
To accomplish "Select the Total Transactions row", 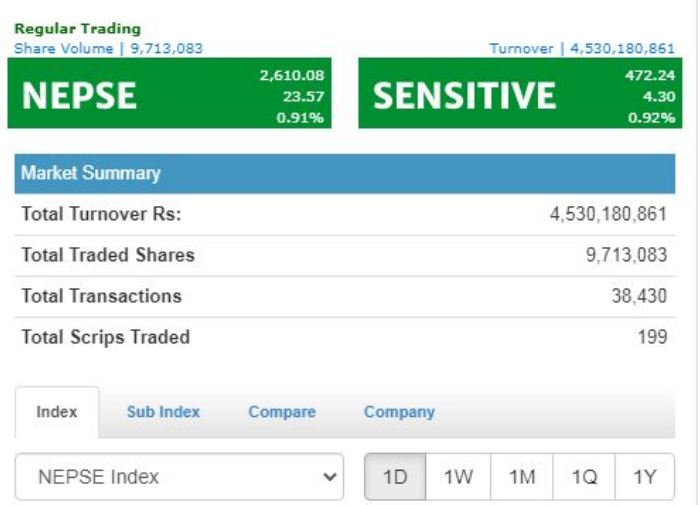I will [345, 296].
